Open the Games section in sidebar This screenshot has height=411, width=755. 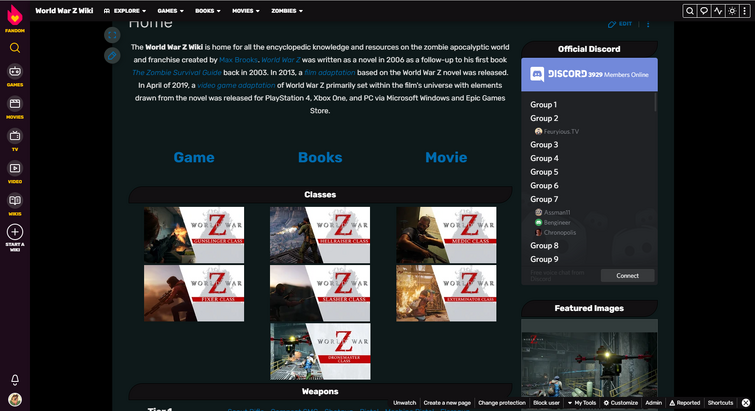pos(15,75)
